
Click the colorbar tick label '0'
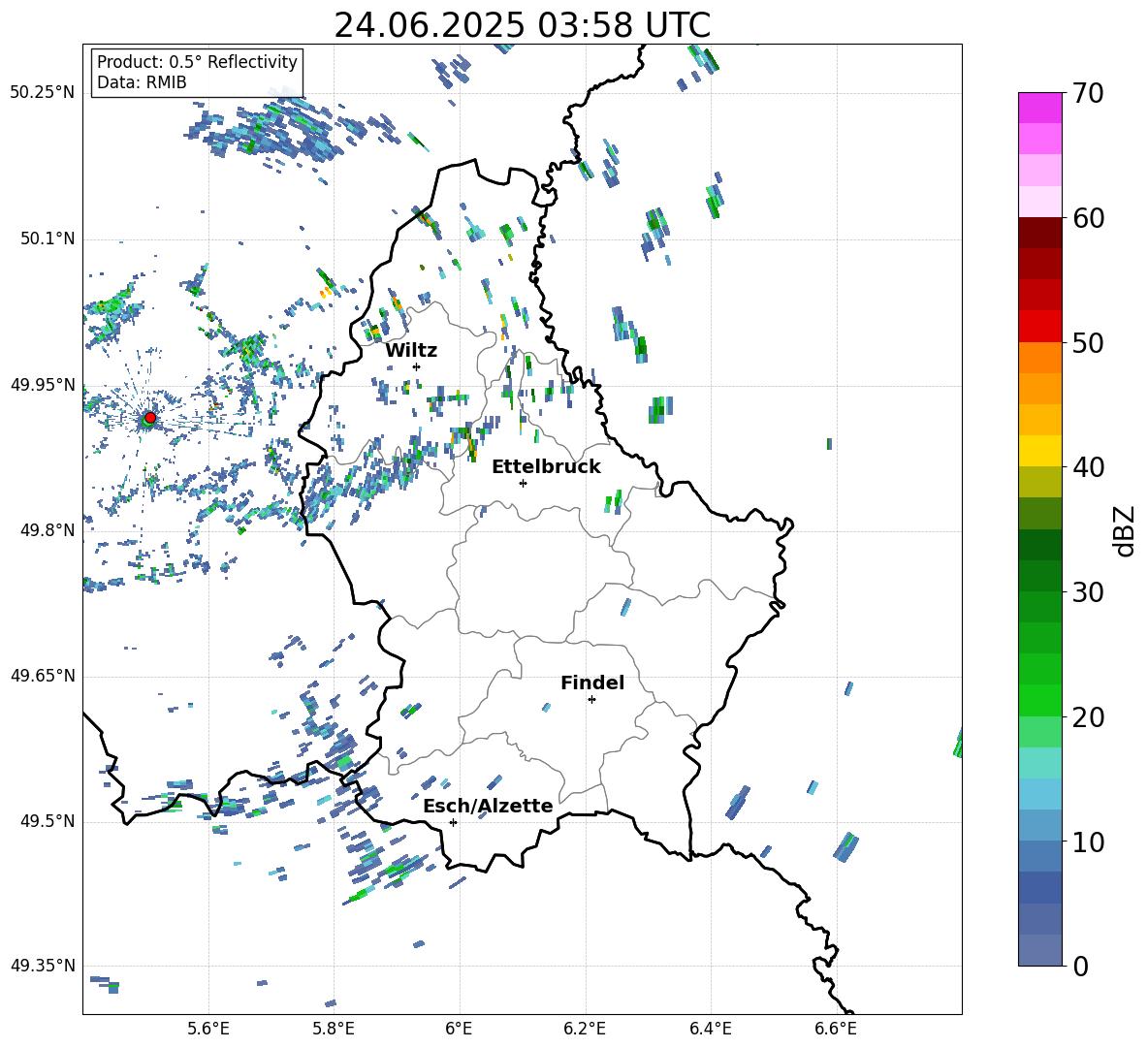[x=1080, y=966]
